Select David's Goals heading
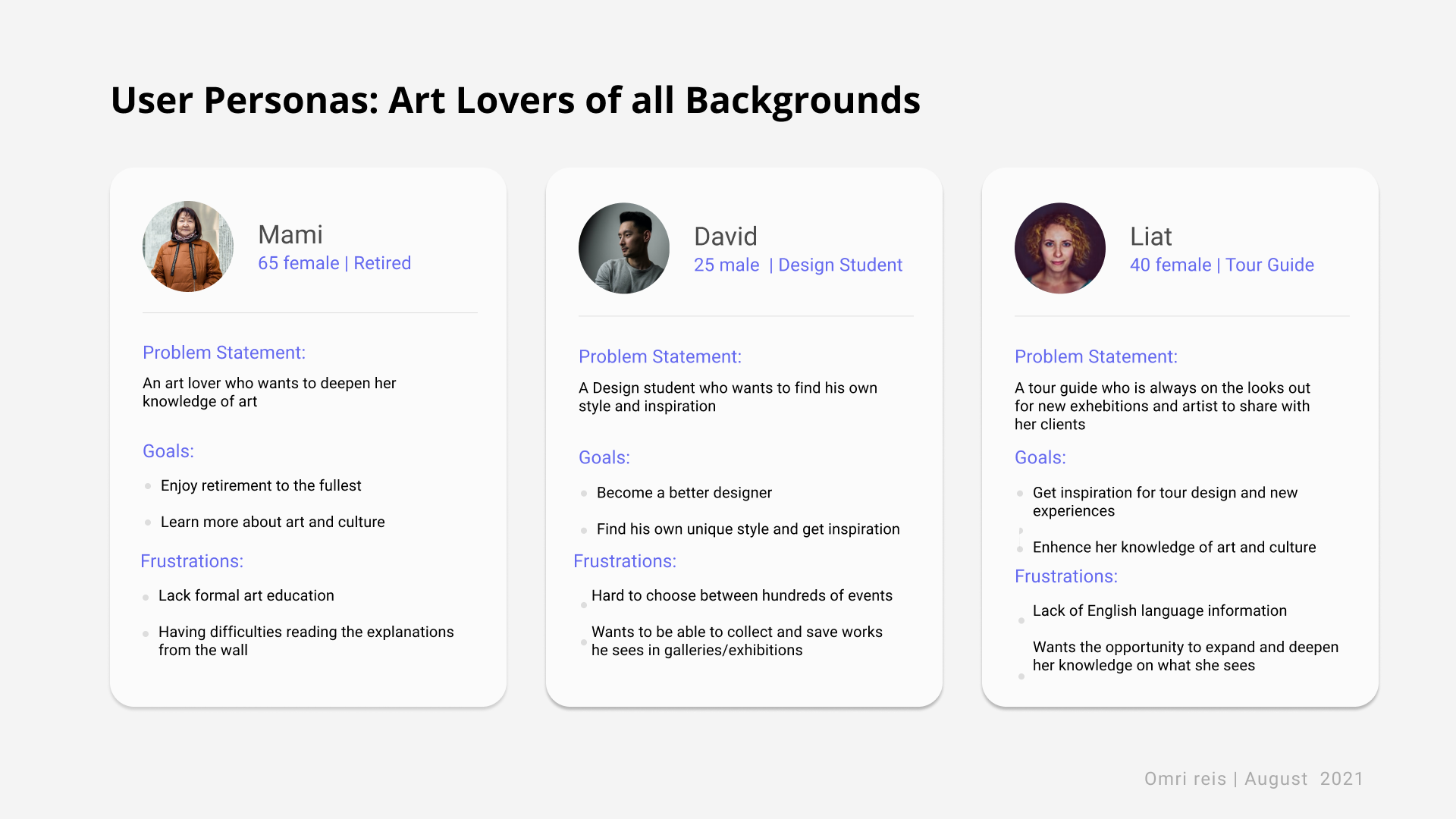The width and height of the screenshot is (1456, 819). coord(604,457)
